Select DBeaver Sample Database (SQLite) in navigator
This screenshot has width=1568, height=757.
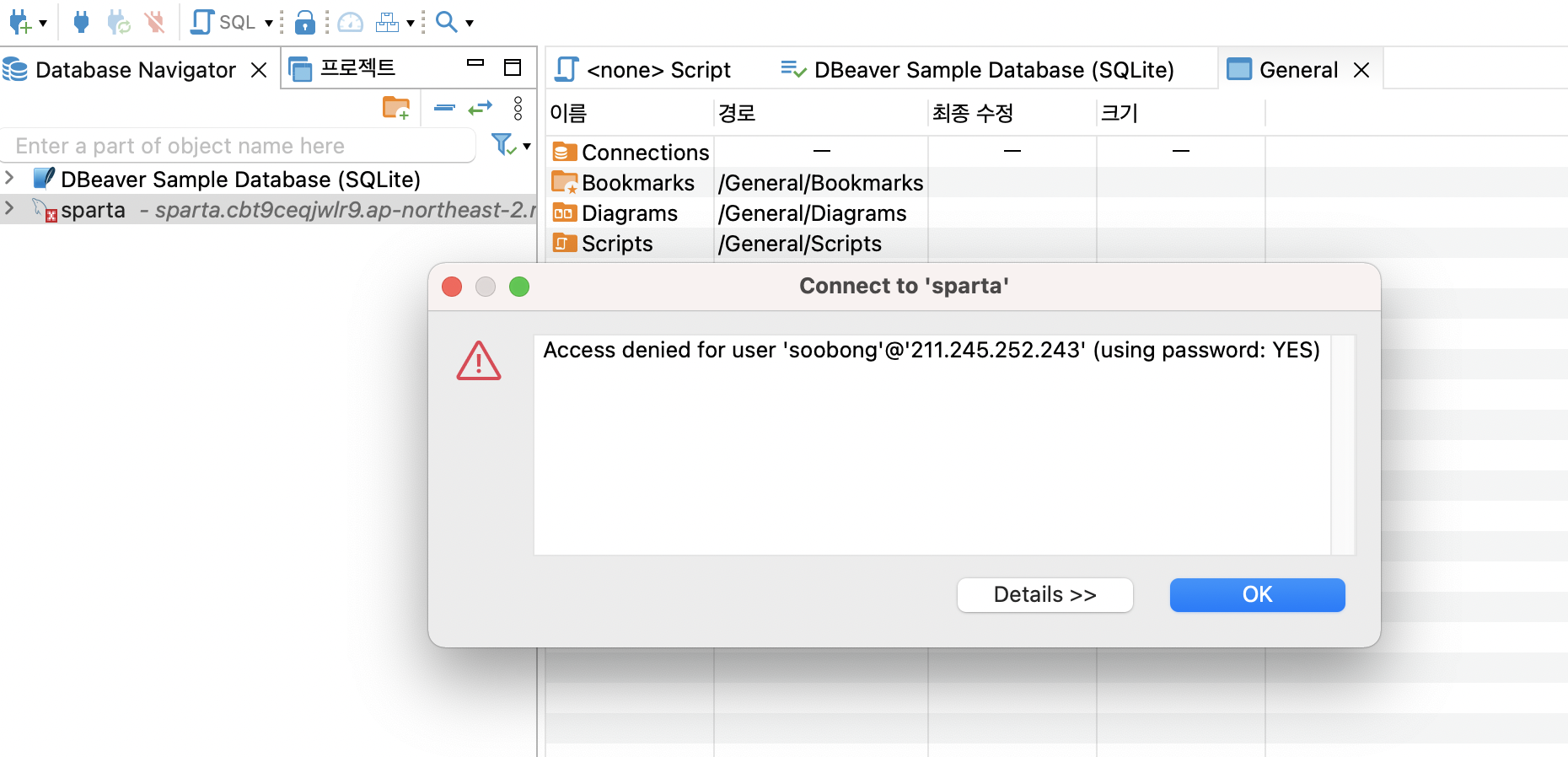pos(240,180)
